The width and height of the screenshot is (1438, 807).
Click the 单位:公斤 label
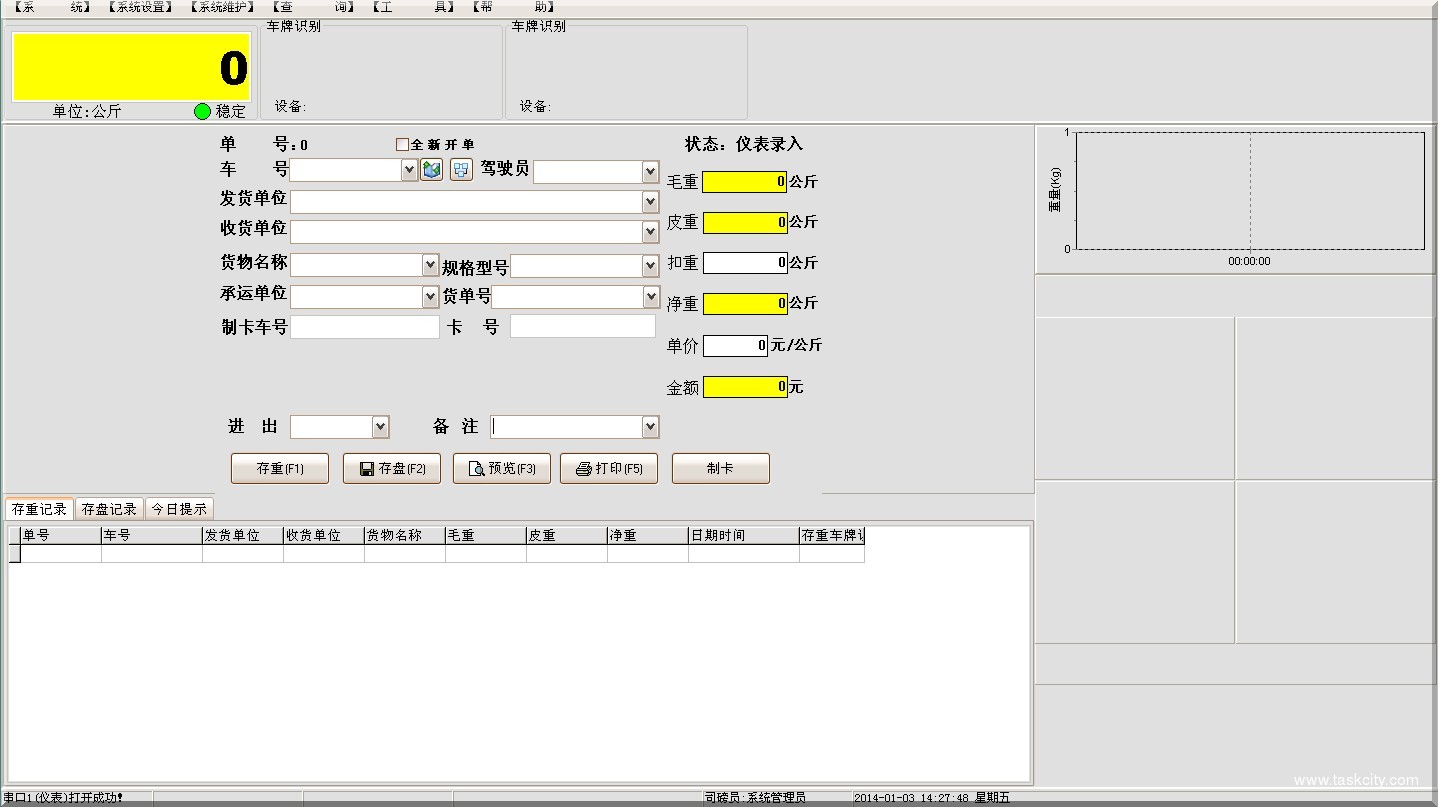pos(87,112)
